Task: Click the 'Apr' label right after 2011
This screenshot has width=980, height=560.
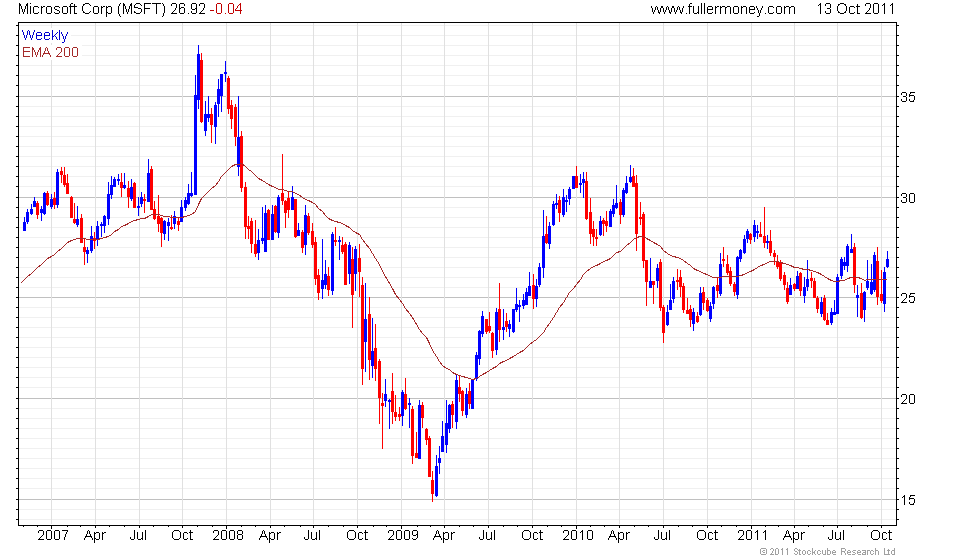Action: click(x=794, y=536)
